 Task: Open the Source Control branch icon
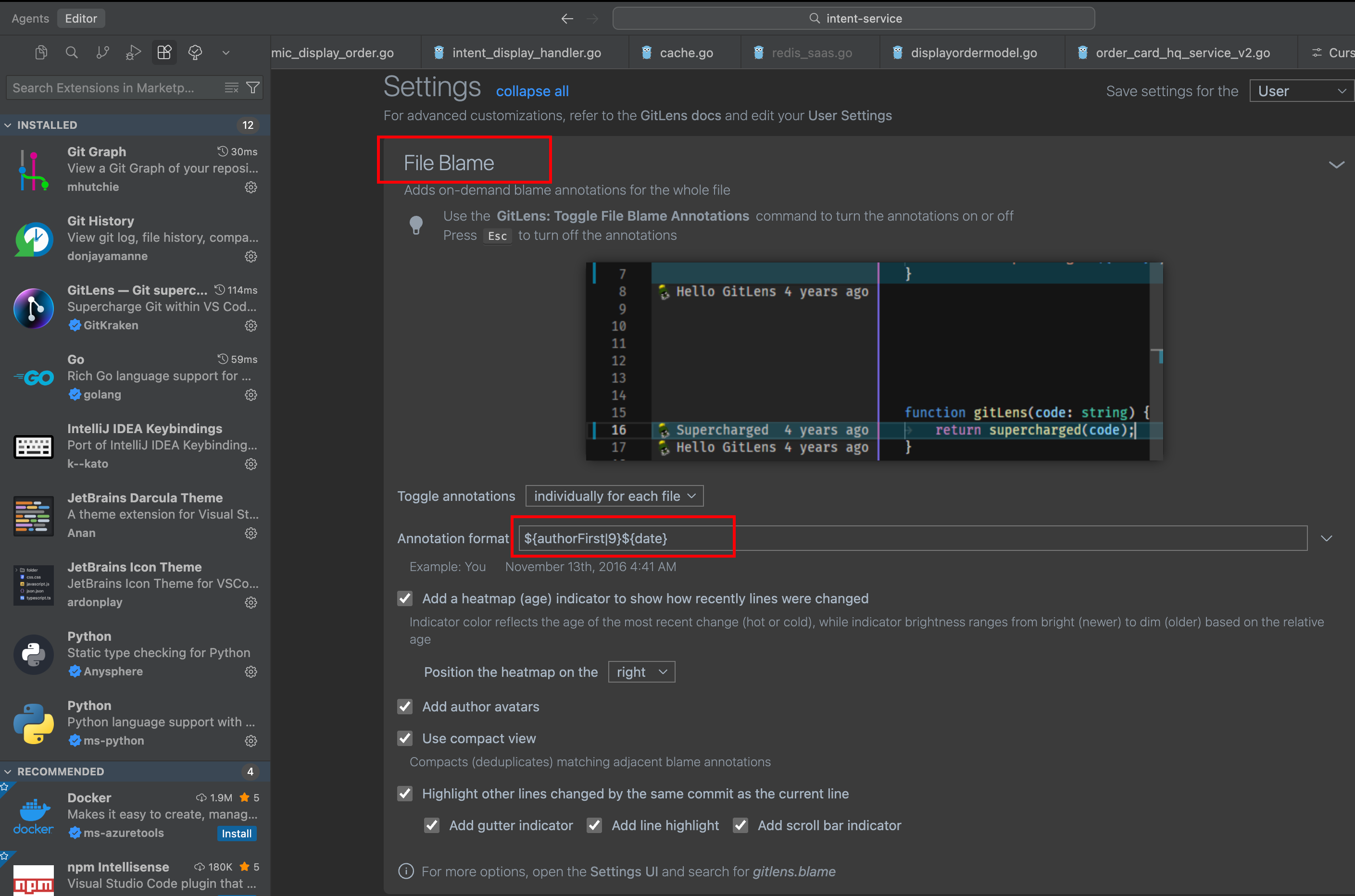tap(103, 52)
